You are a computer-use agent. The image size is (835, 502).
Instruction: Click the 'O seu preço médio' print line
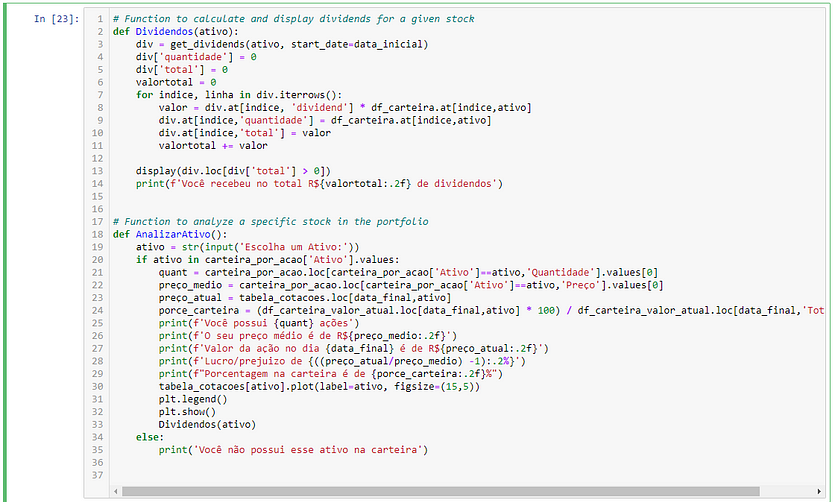[308, 336]
